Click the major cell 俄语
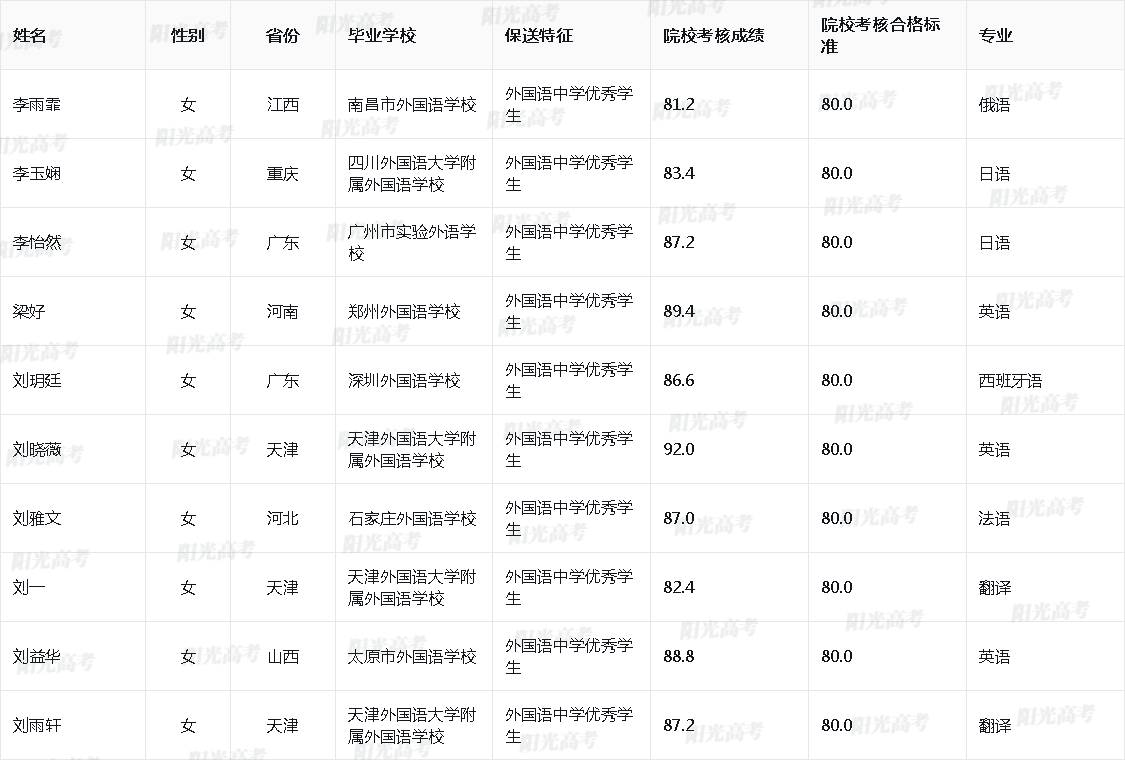The width and height of the screenshot is (1125, 760). (994, 105)
